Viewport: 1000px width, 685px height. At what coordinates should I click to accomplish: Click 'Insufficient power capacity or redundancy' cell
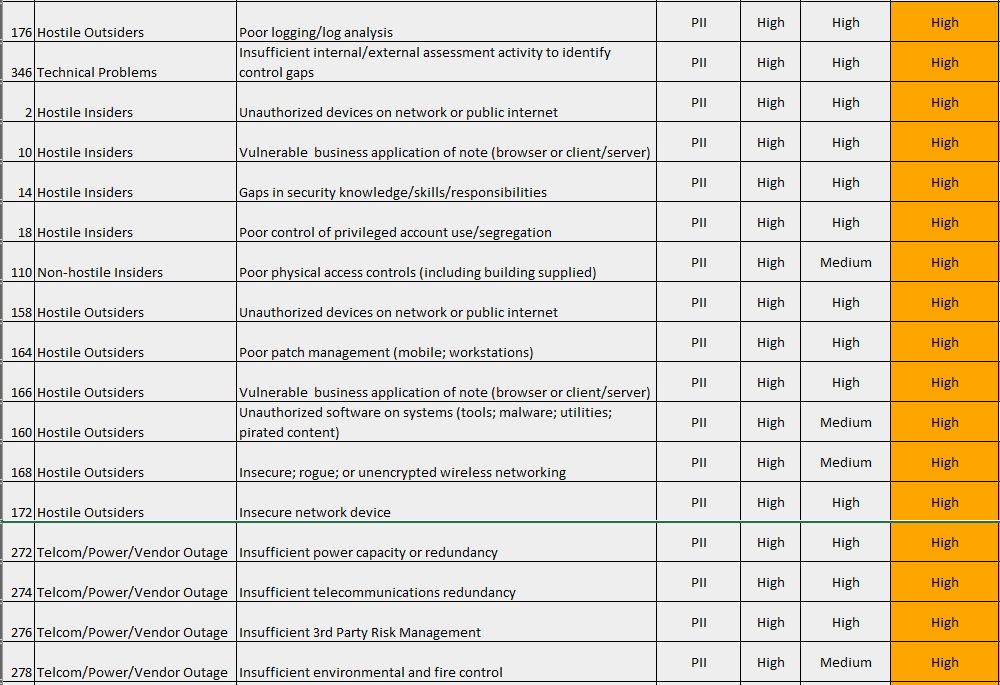pos(446,542)
